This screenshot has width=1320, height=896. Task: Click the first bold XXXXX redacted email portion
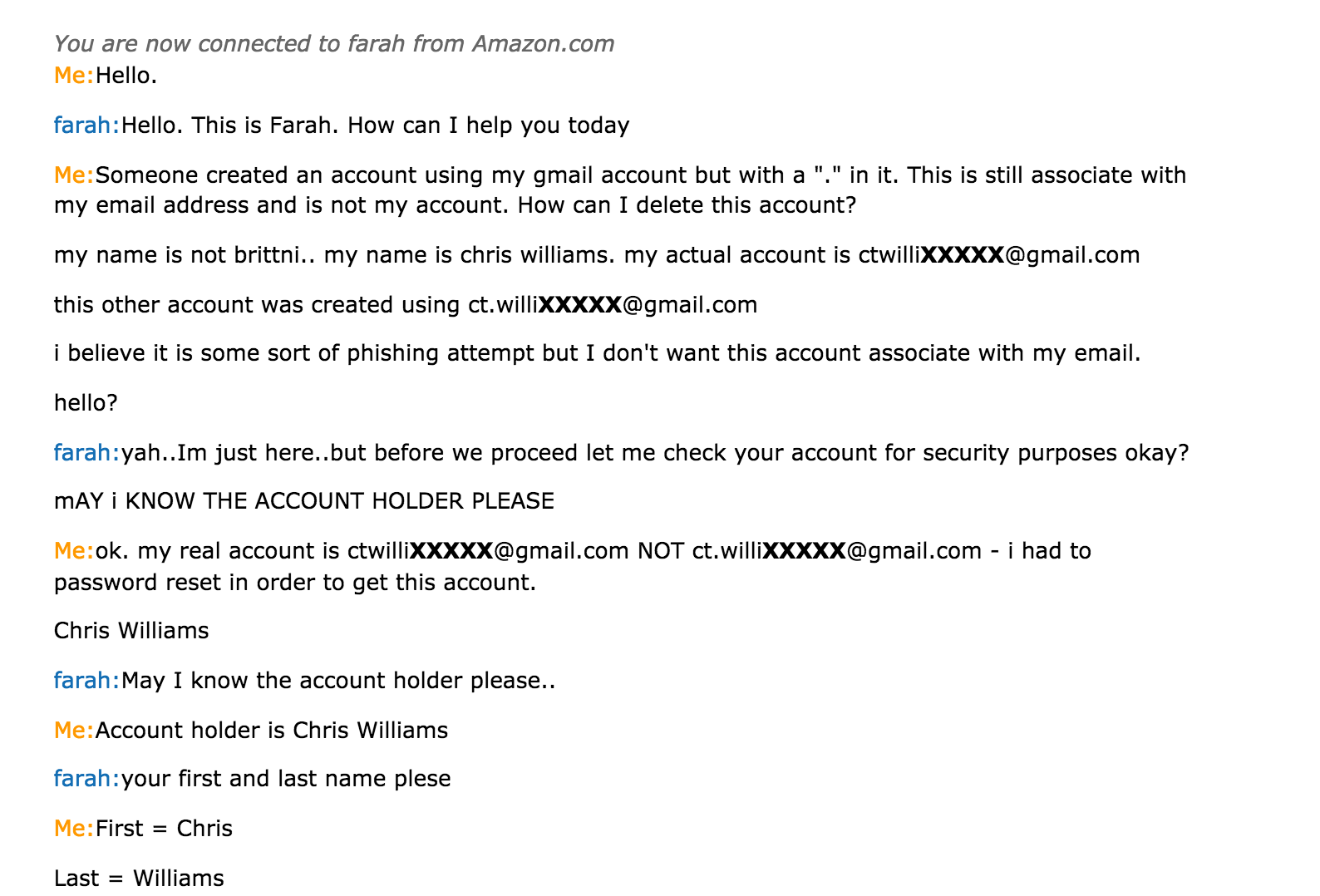coord(963,255)
